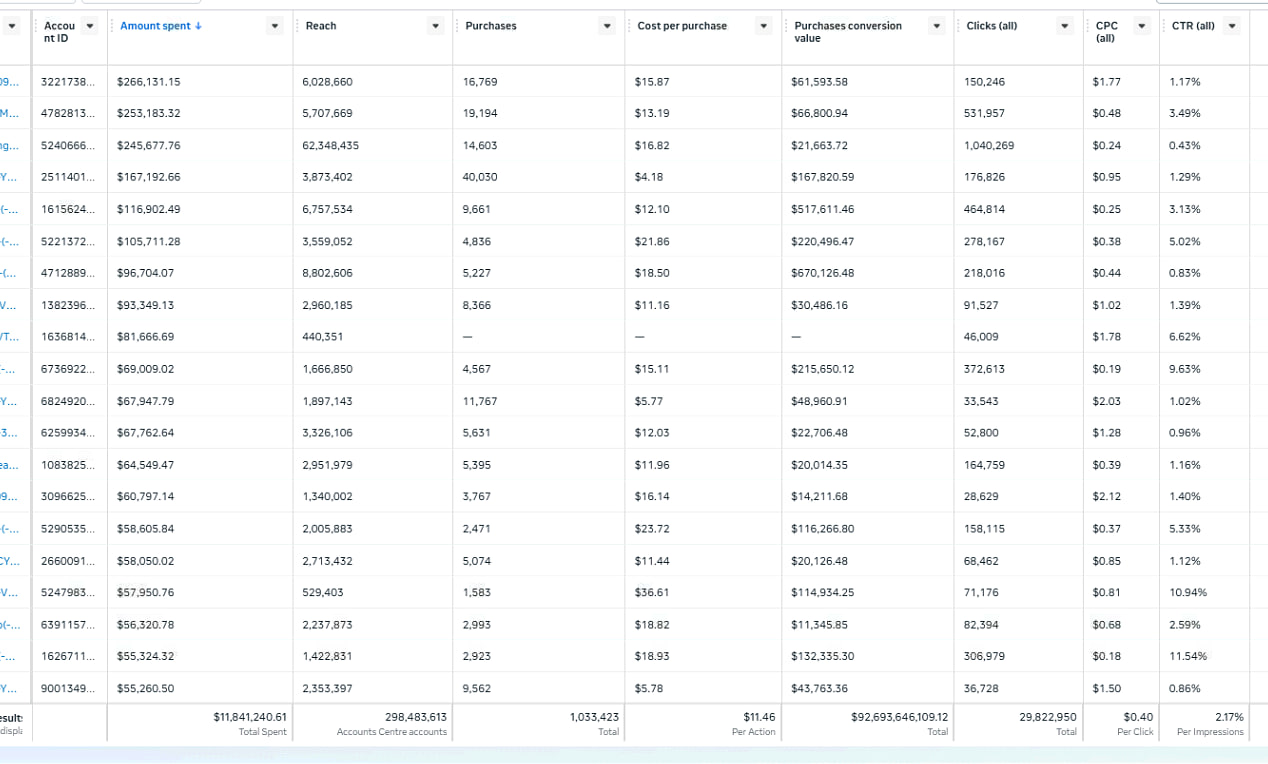Open the Reach column dropdown arrow
1268x764 pixels.
pos(435,26)
